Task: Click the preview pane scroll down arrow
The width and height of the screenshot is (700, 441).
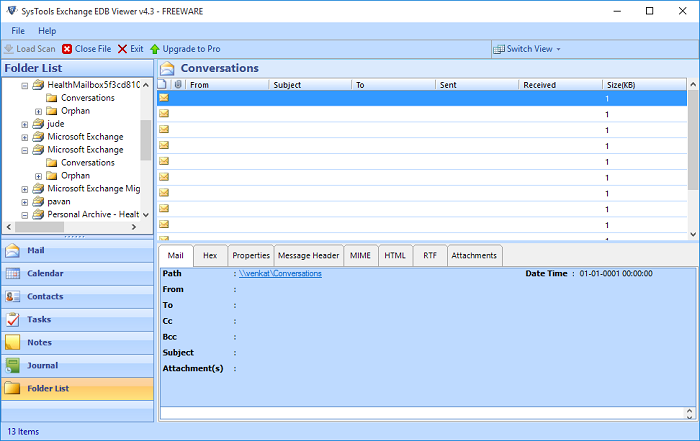Action: pos(690,417)
